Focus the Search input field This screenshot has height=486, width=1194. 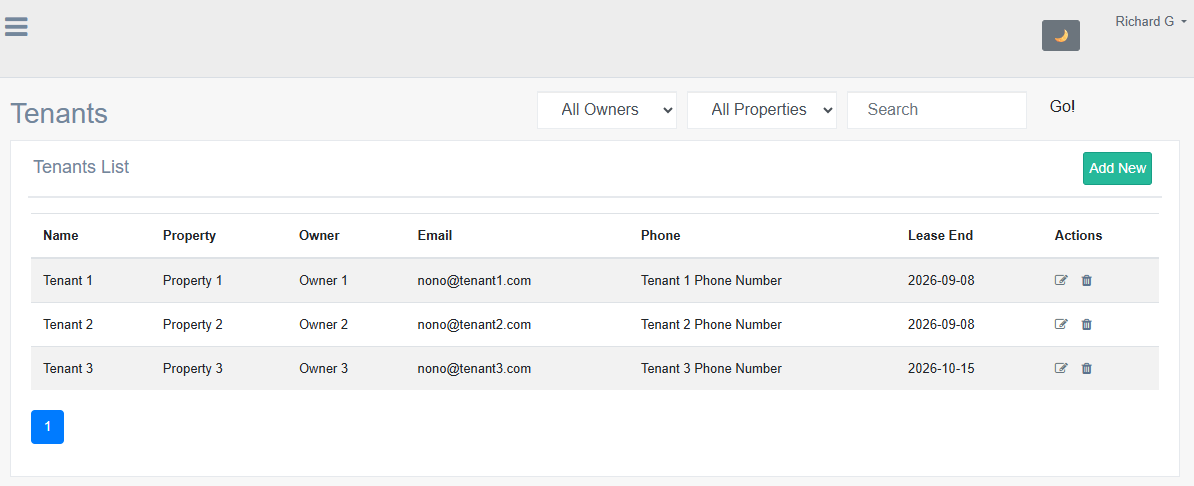[936, 110]
